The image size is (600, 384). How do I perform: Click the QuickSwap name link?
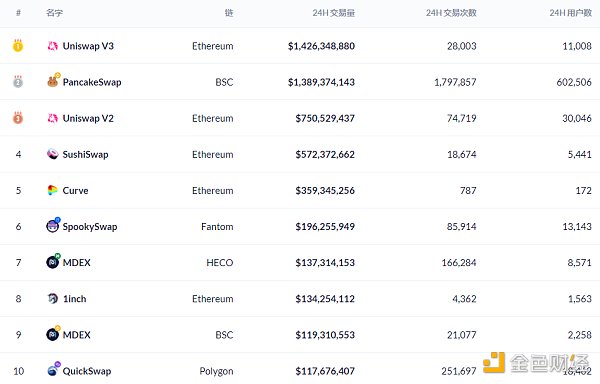tap(87, 371)
